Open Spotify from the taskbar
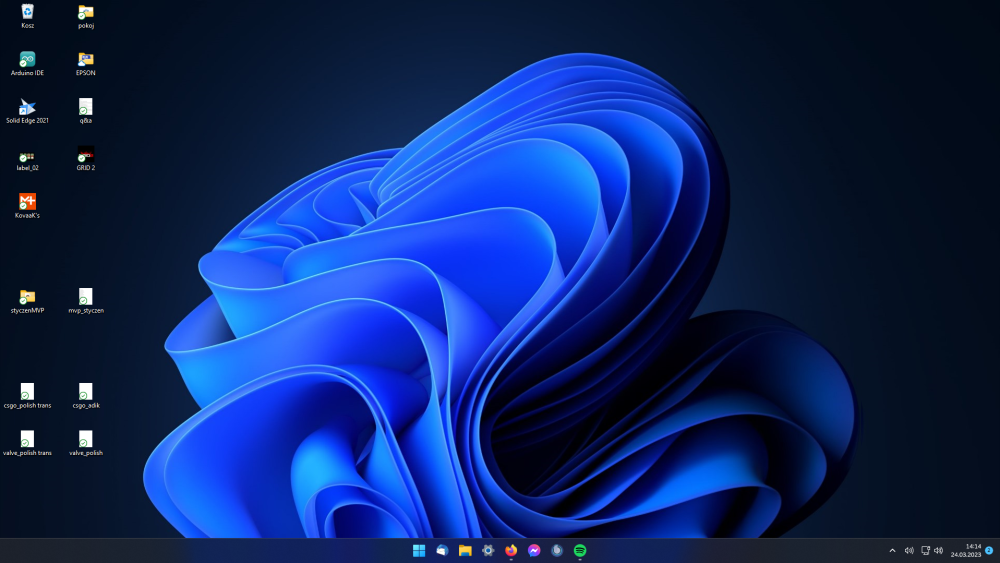Screen dimensions: 1000x563 pyautogui.click(x=580, y=550)
